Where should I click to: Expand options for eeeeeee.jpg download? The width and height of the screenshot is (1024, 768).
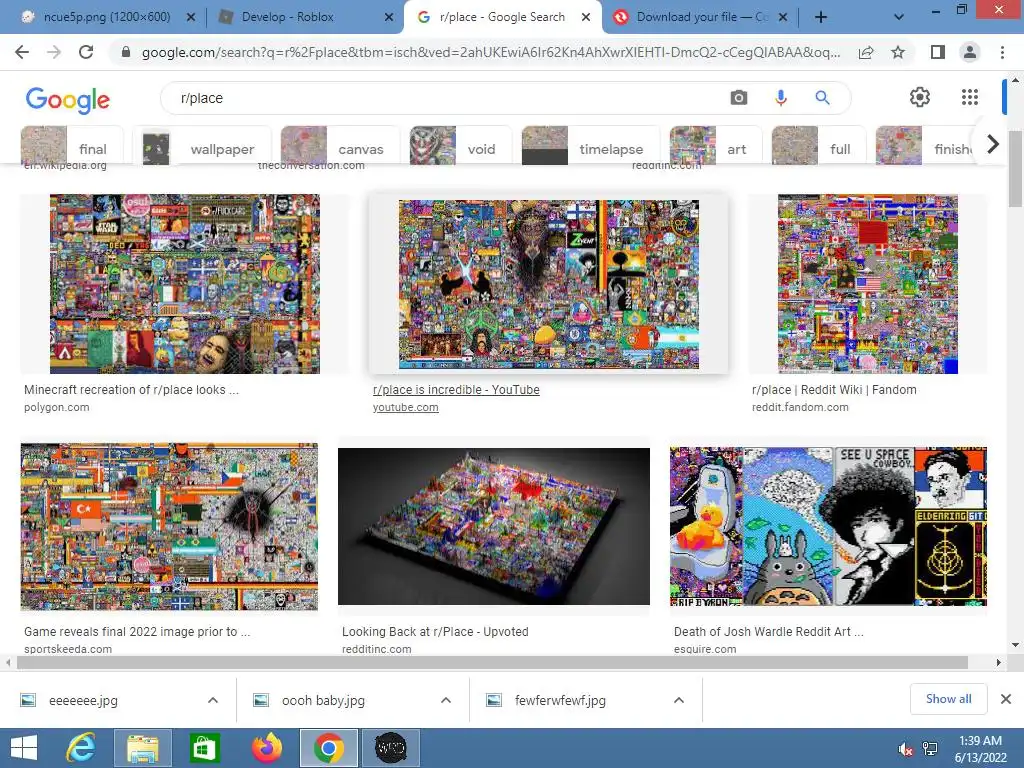point(213,700)
